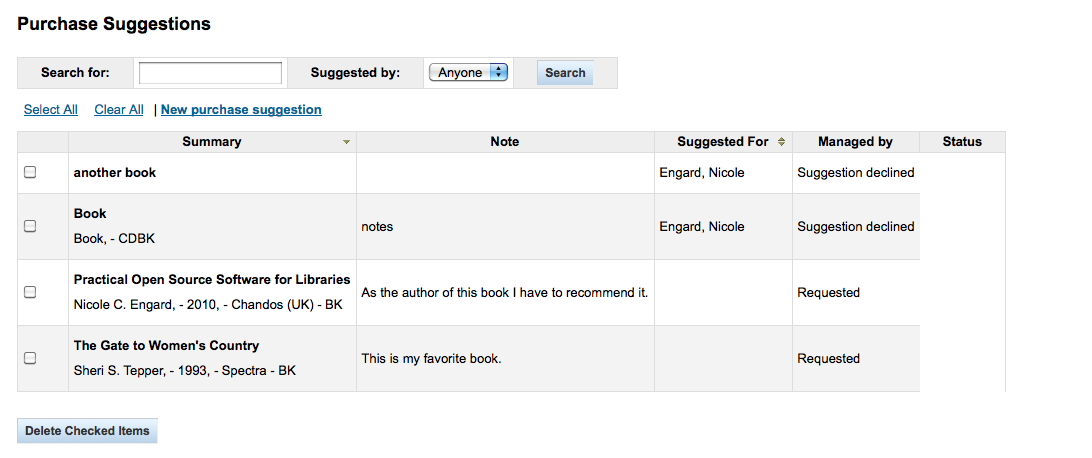Click the Select All link
1092x458 pixels.
tap(51, 110)
